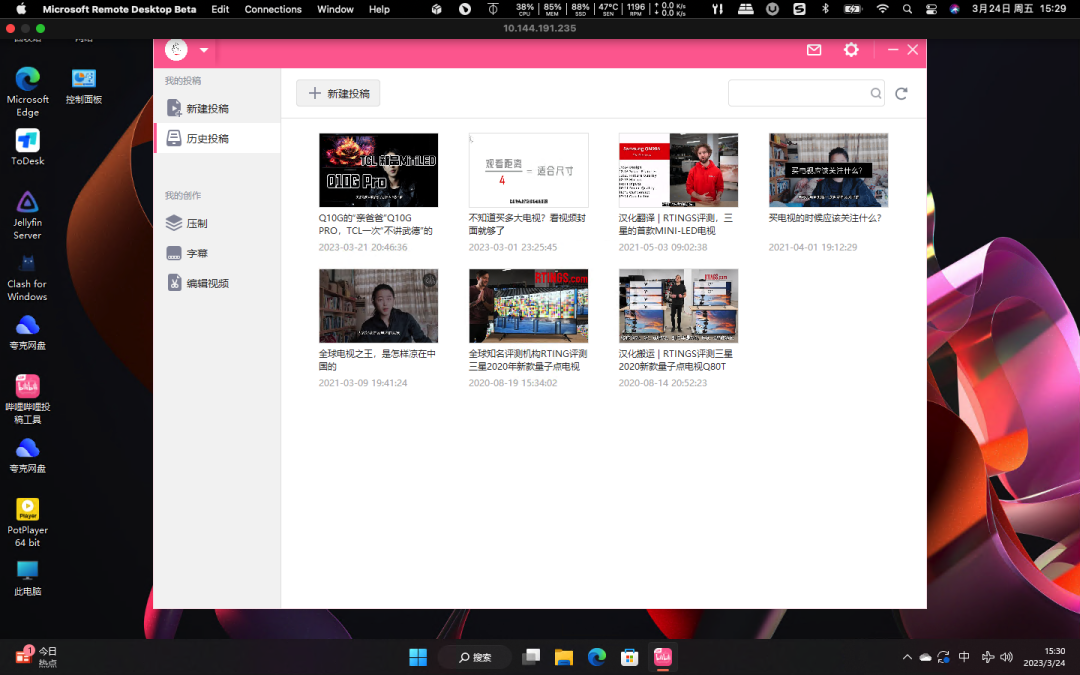The width and height of the screenshot is (1080, 675).
Task: Open Edge from the taskbar
Action: point(597,657)
